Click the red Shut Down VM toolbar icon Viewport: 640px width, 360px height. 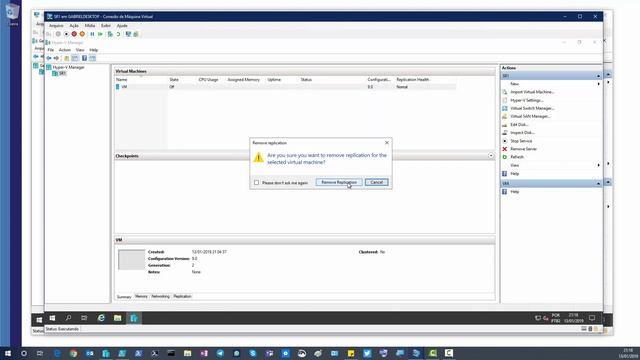[x=74, y=34]
